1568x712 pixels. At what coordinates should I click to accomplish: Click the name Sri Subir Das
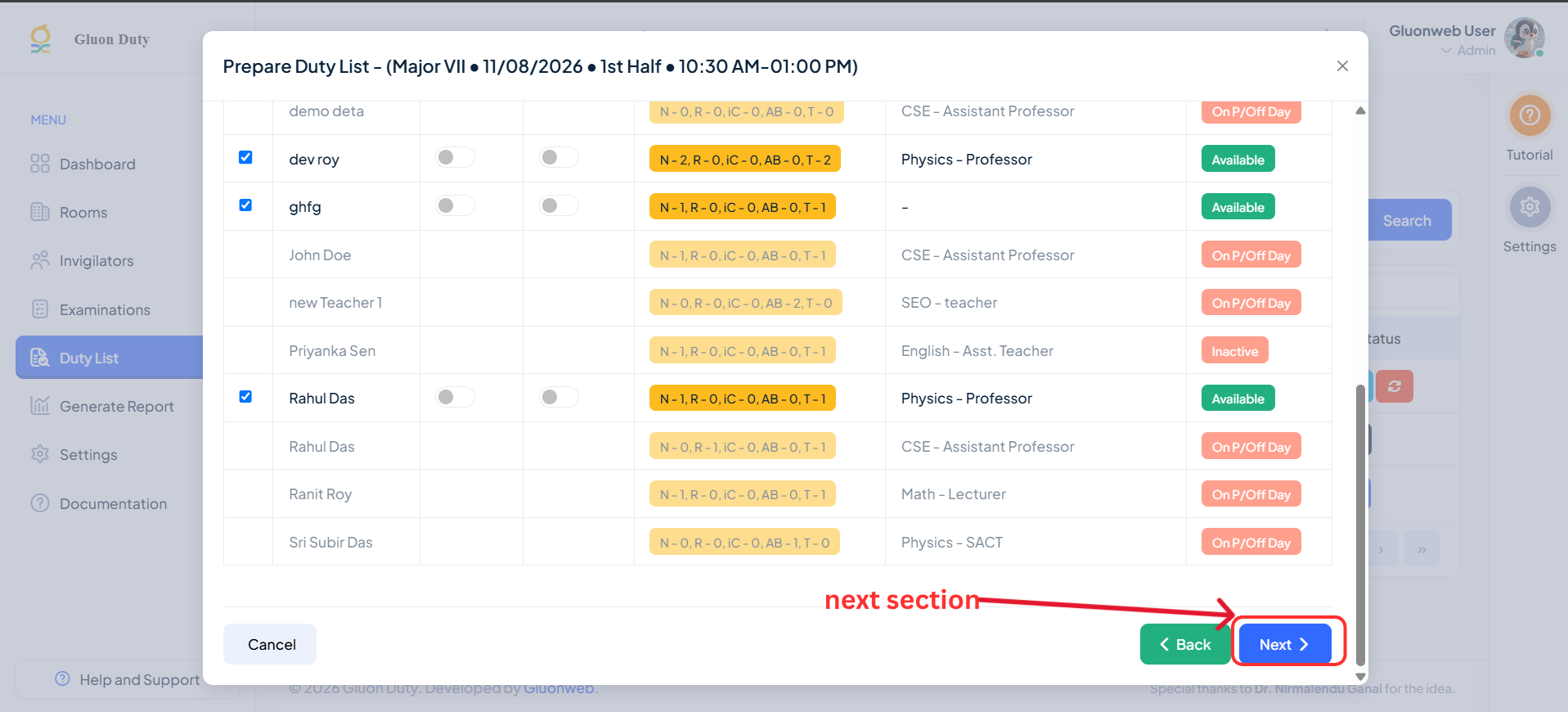click(x=330, y=543)
